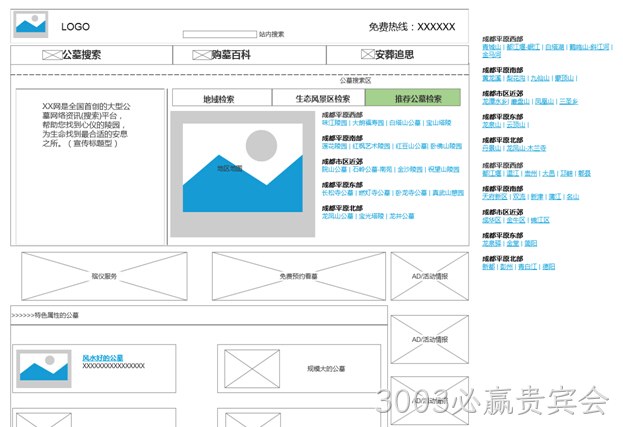Open the 金堂 region link

click(x=513, y=244)
